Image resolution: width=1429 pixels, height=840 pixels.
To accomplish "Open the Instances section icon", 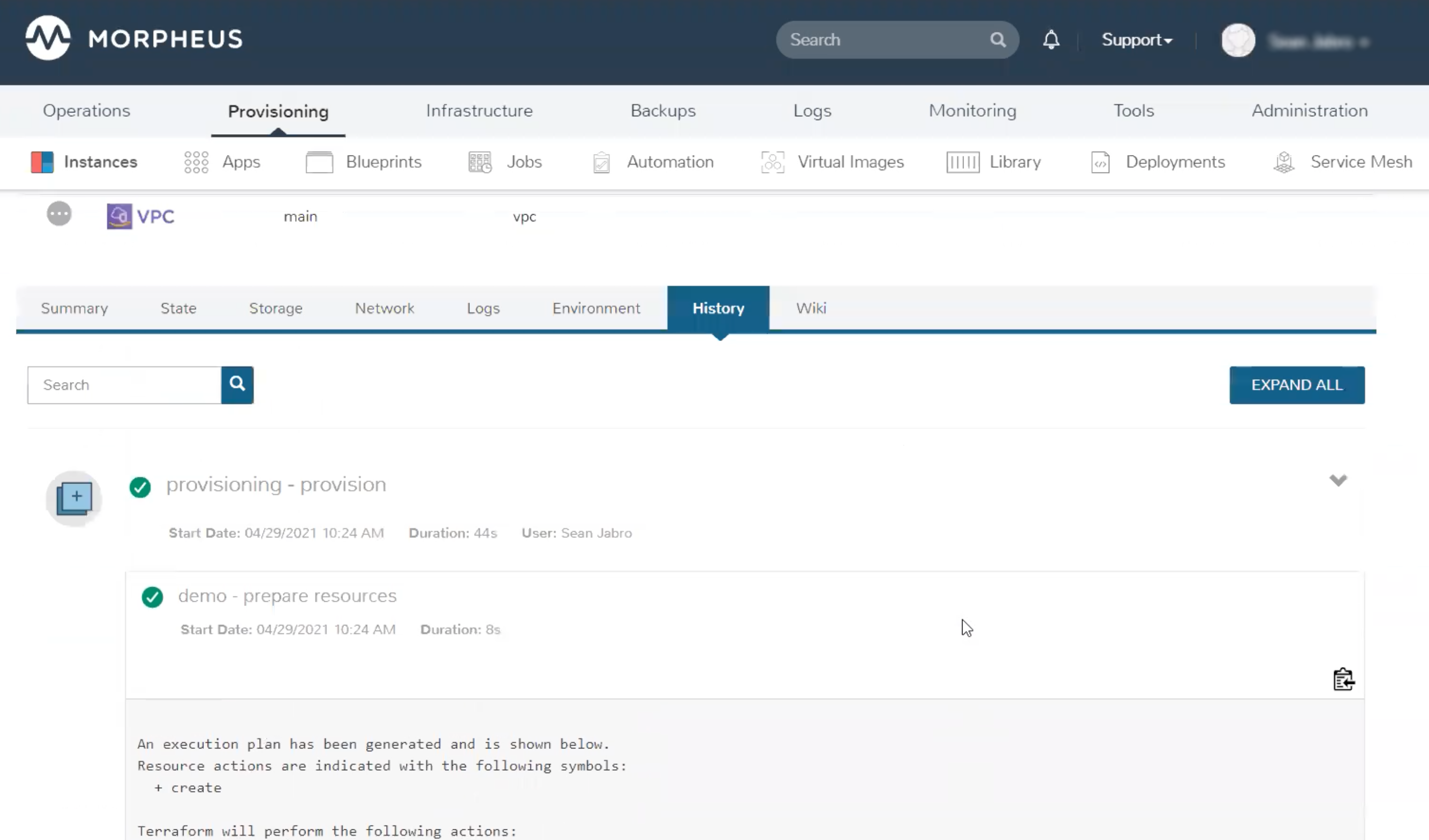I will tap(42, 162).
